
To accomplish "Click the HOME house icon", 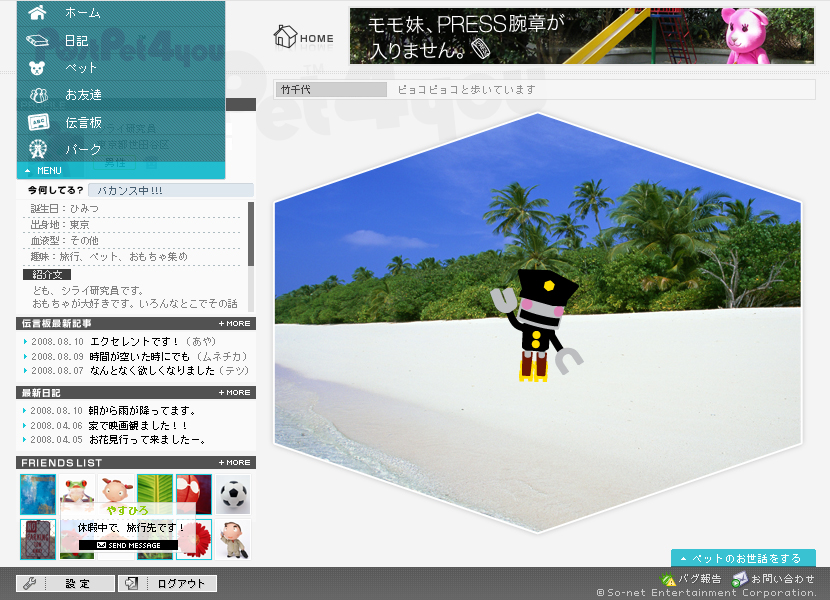I will coord(285,37).
